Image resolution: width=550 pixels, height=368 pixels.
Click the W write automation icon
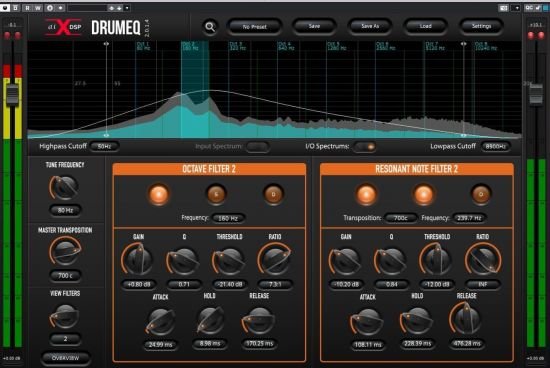point(38,7)
